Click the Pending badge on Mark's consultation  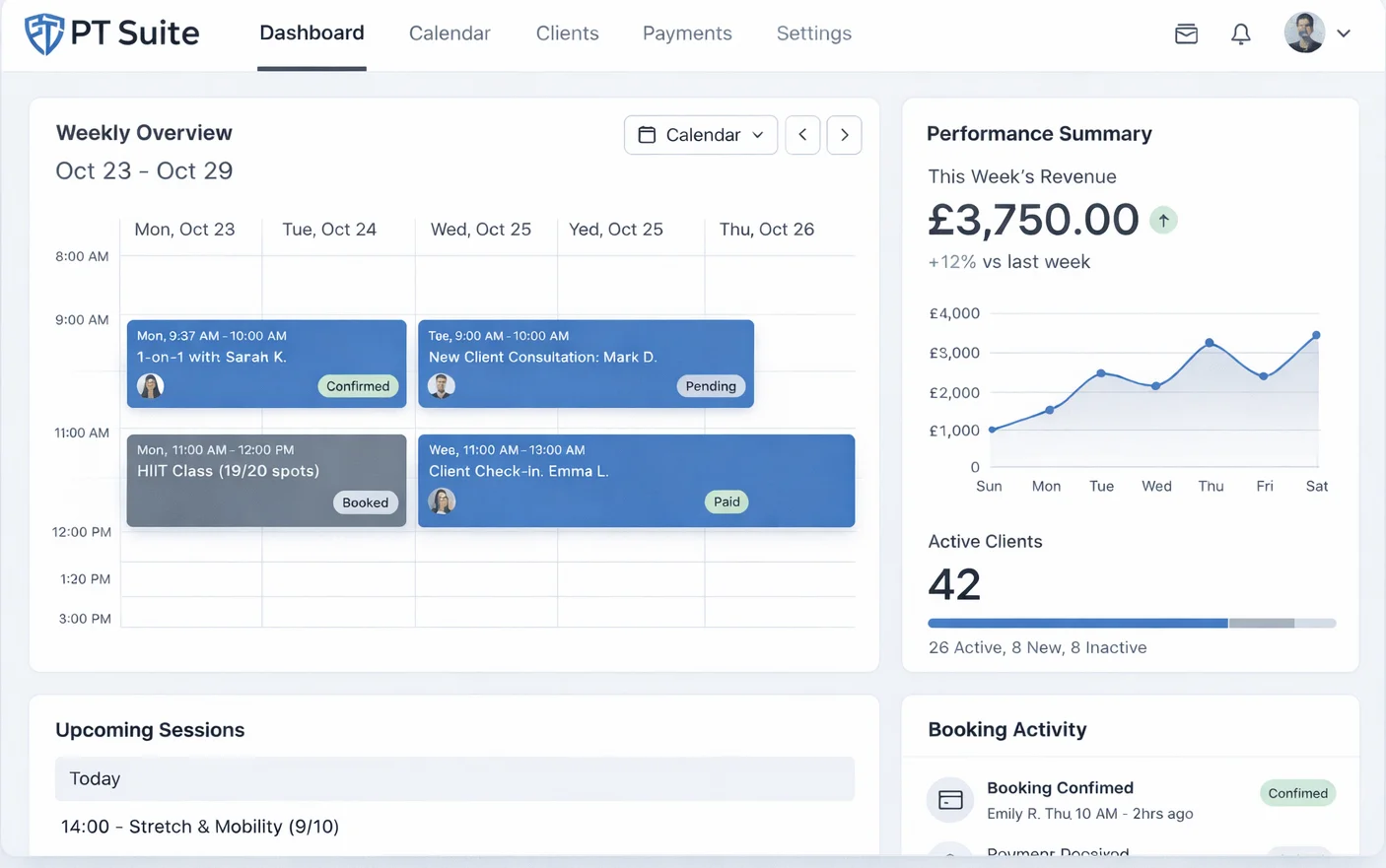pos(711,386)
